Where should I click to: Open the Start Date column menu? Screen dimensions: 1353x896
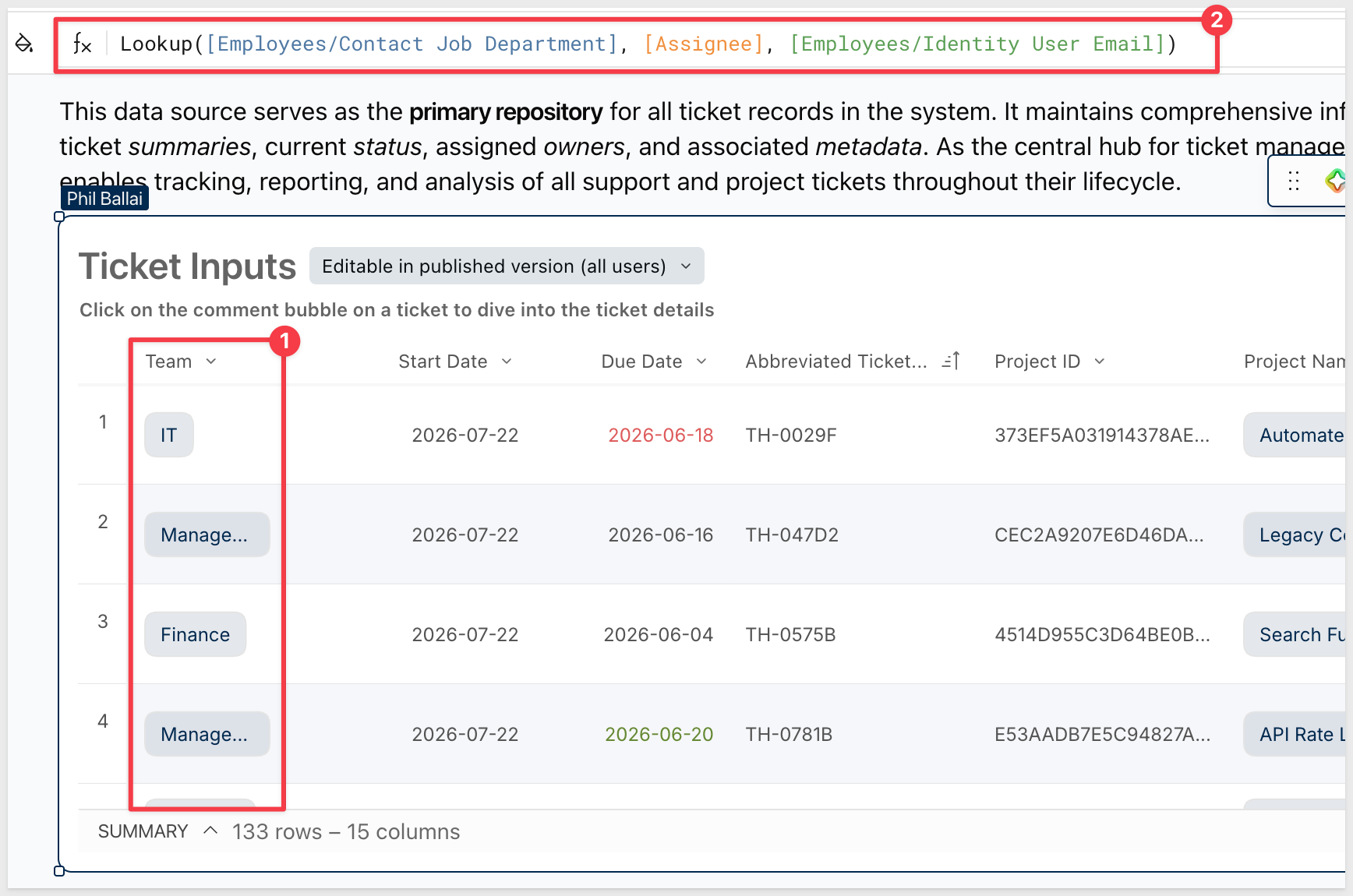tap(507, 362)
